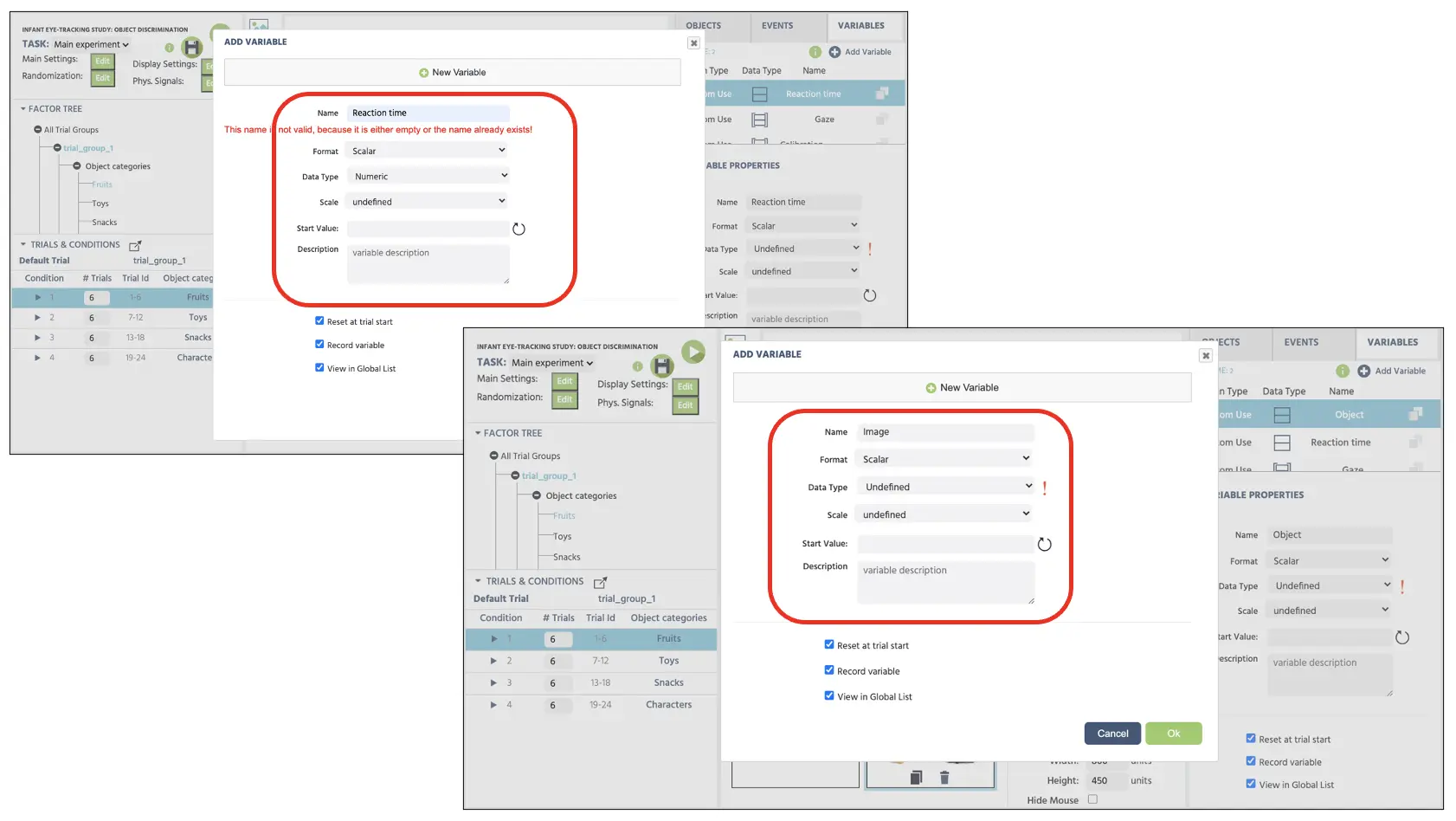Collapse Object categories node in the lower-right factor tree
Viewport: 1456px width, 821px height.
click(536, 495)
